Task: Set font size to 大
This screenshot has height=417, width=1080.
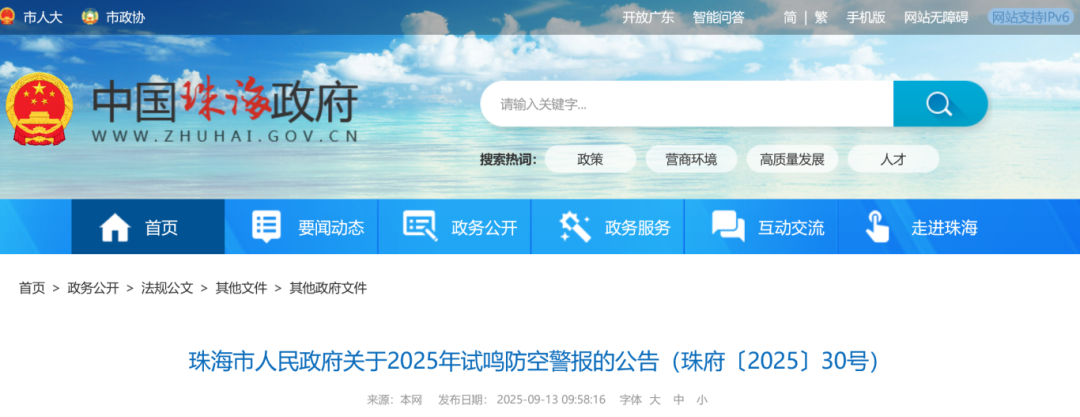Action: tap(655, 400)
